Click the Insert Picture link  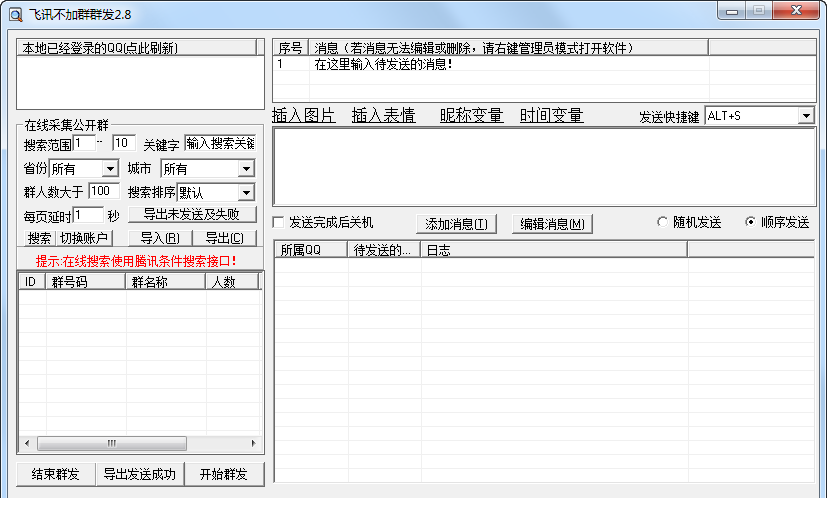pyautogui.click(x=303, y=115)
